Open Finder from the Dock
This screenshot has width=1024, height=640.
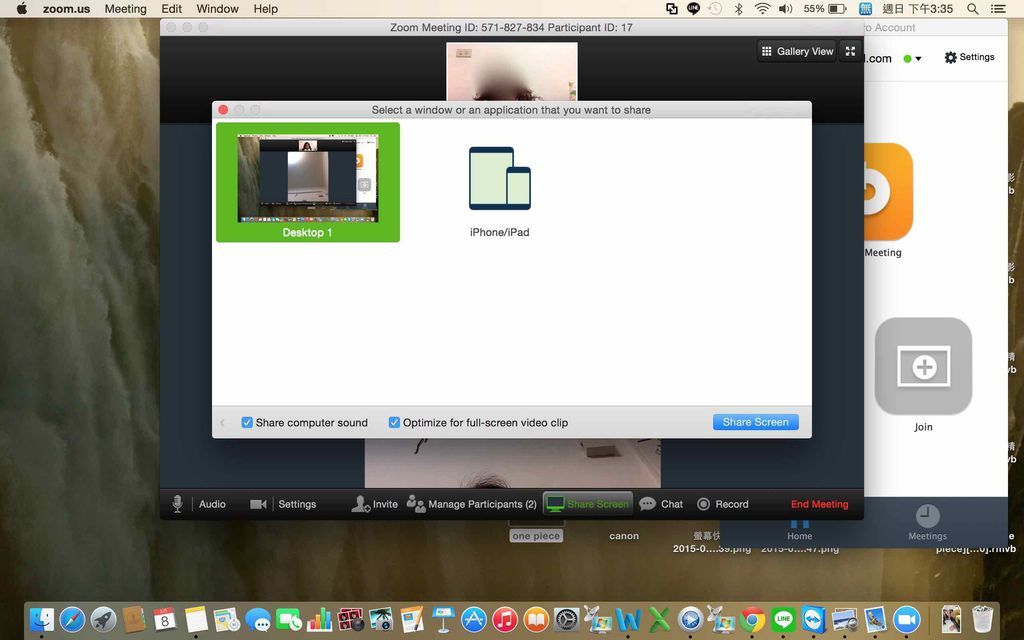42,619
